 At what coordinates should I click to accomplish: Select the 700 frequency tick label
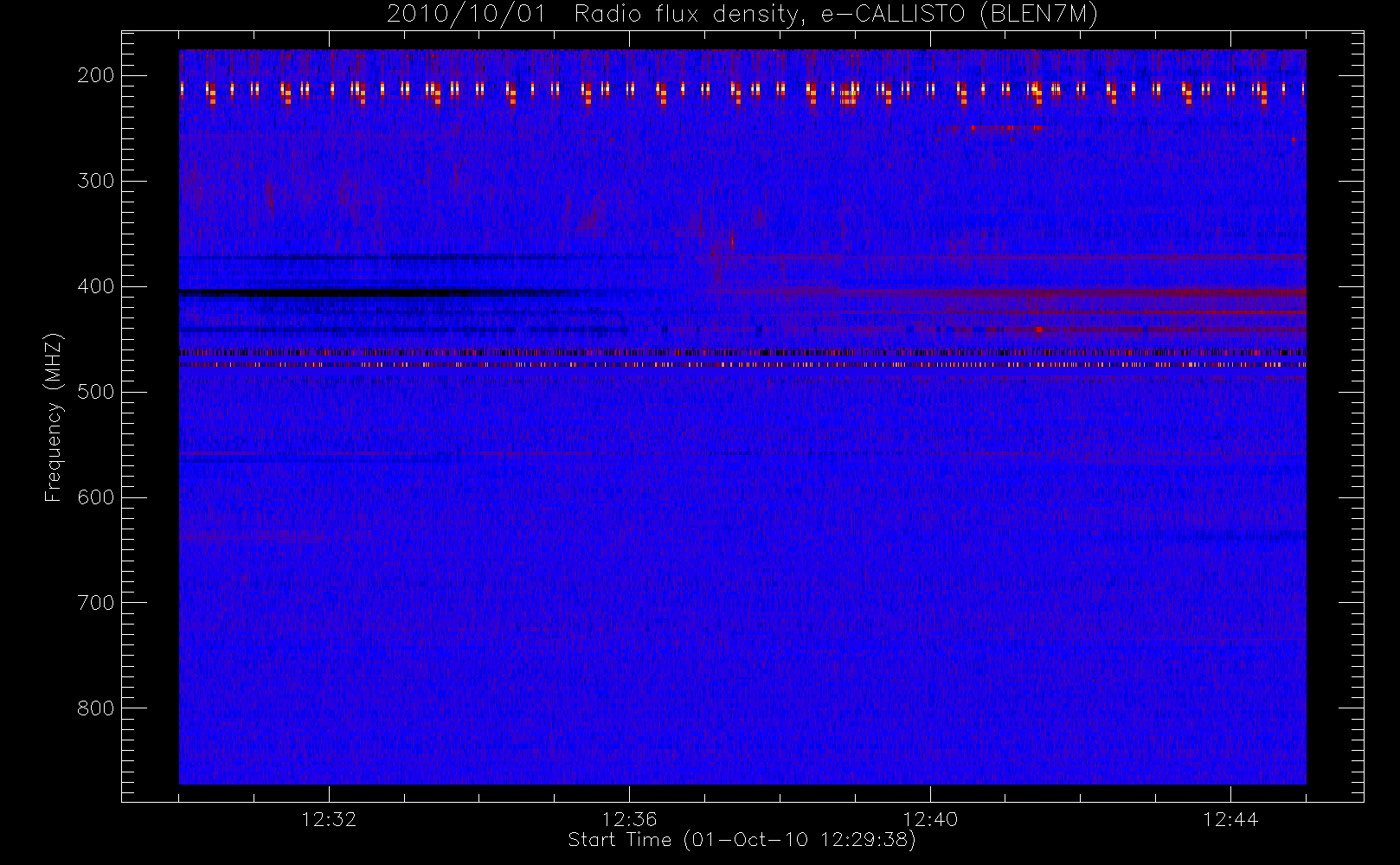pyautogui.click(x=96, y=603)
